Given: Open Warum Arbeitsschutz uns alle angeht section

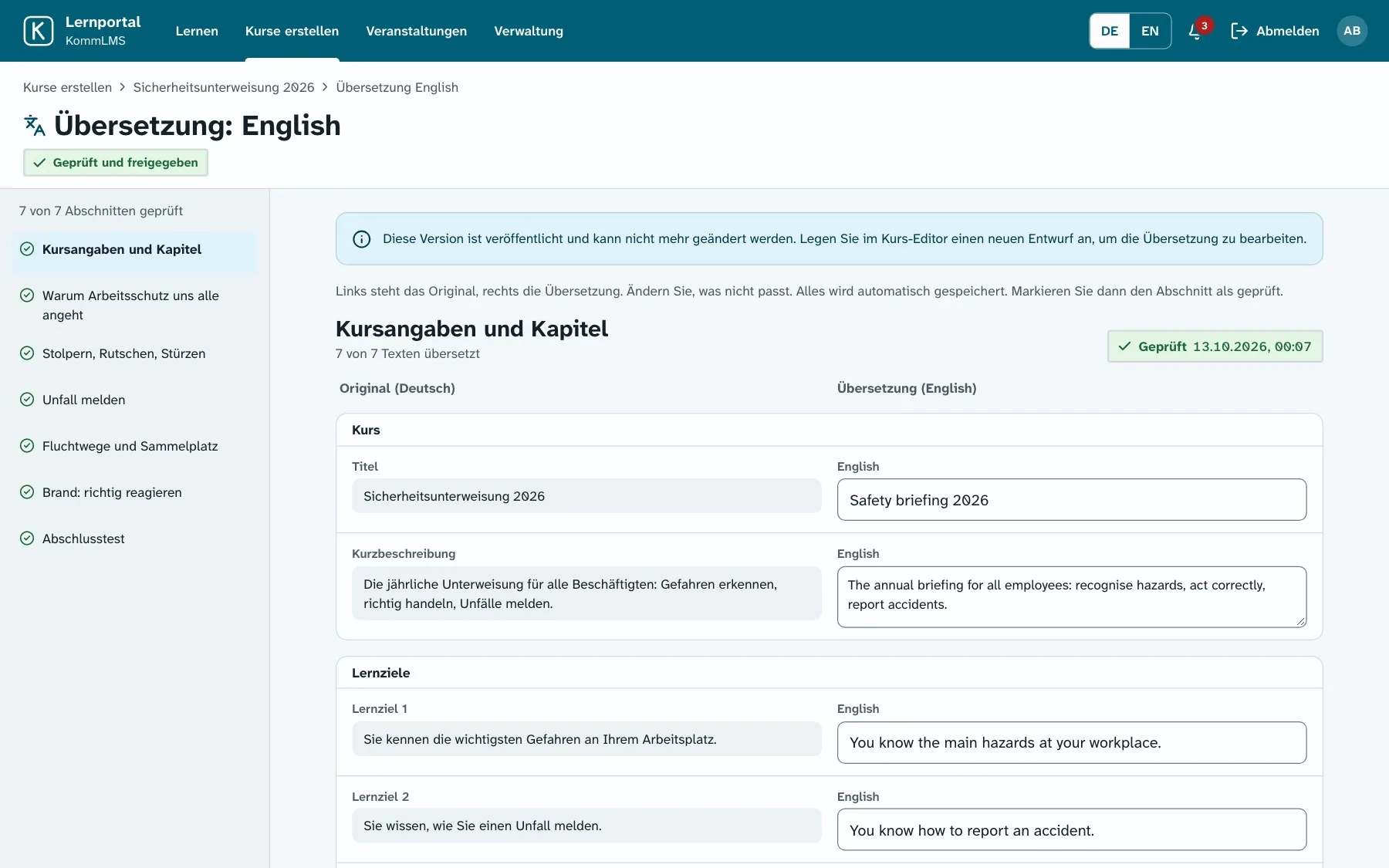Looking at the screenshot, I should (x=134, y=306).
